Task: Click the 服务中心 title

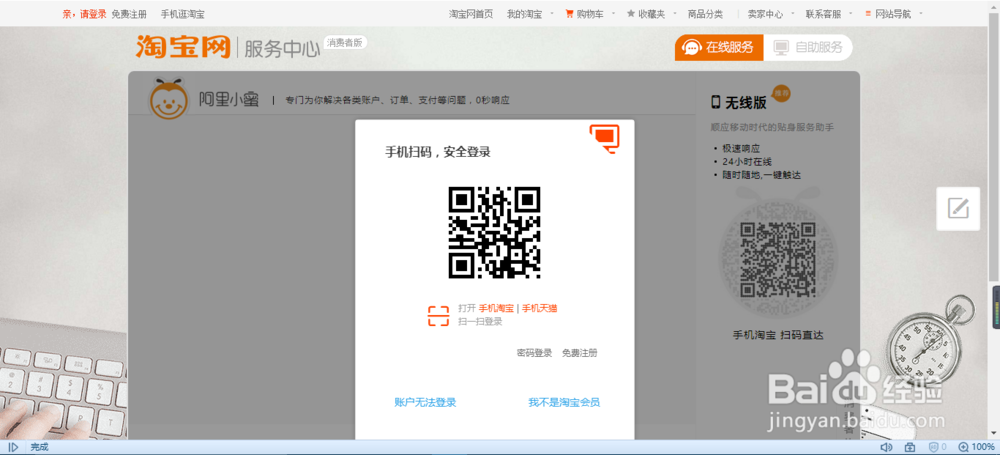Action: point(283,48)
